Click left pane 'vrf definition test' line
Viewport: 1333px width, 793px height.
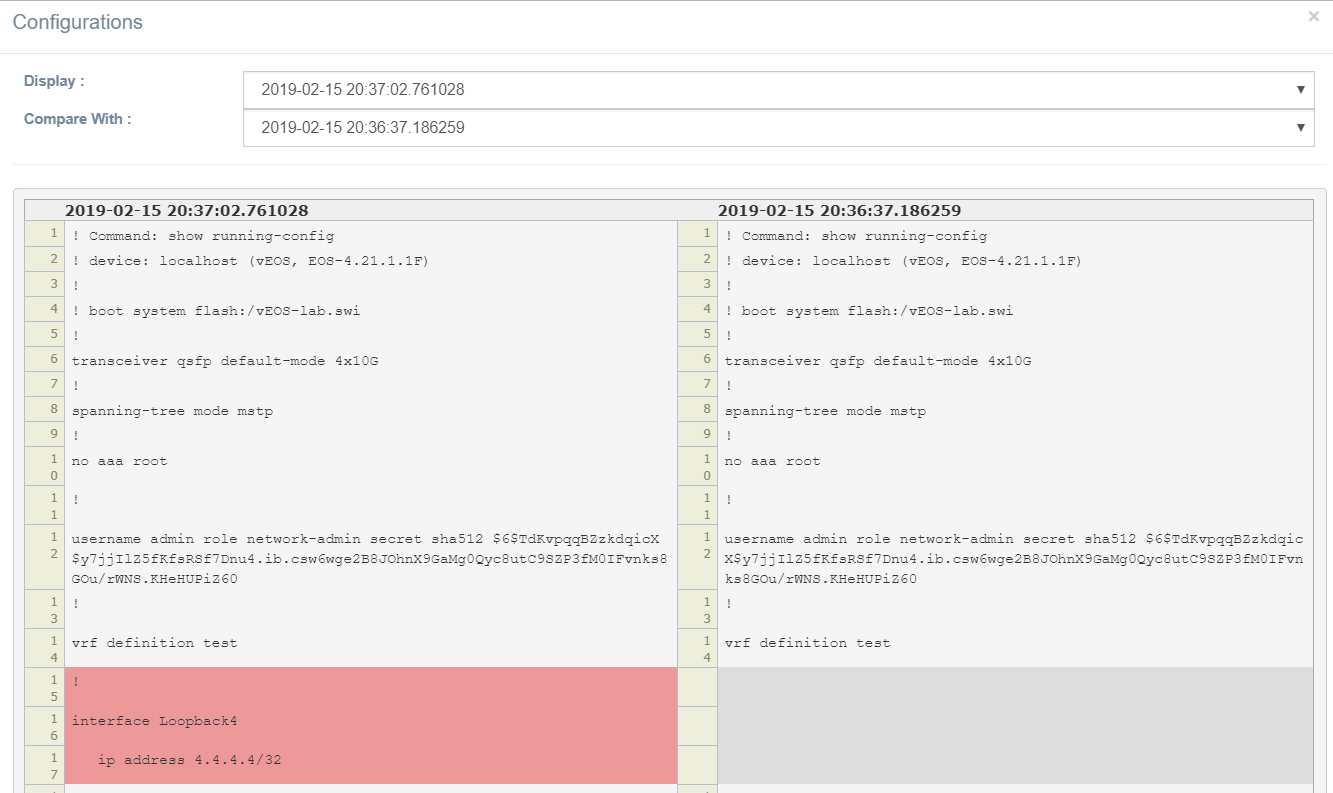pos(154,643)
